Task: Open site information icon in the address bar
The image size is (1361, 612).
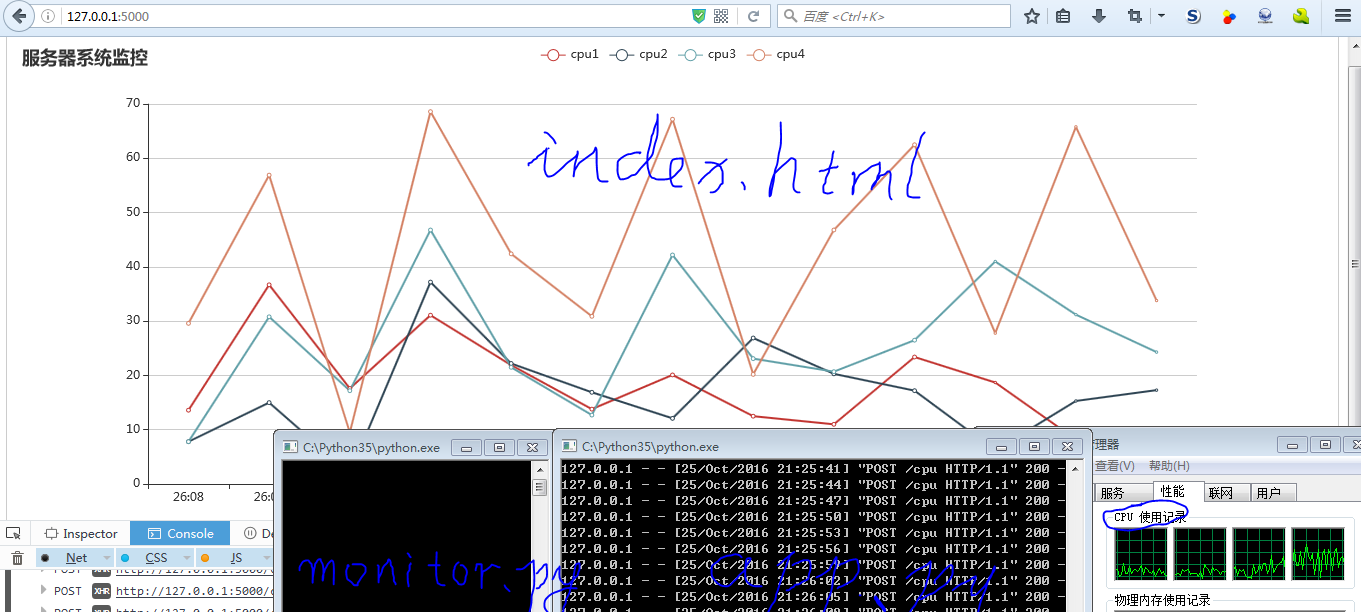Action: click(x=48, y=17)
